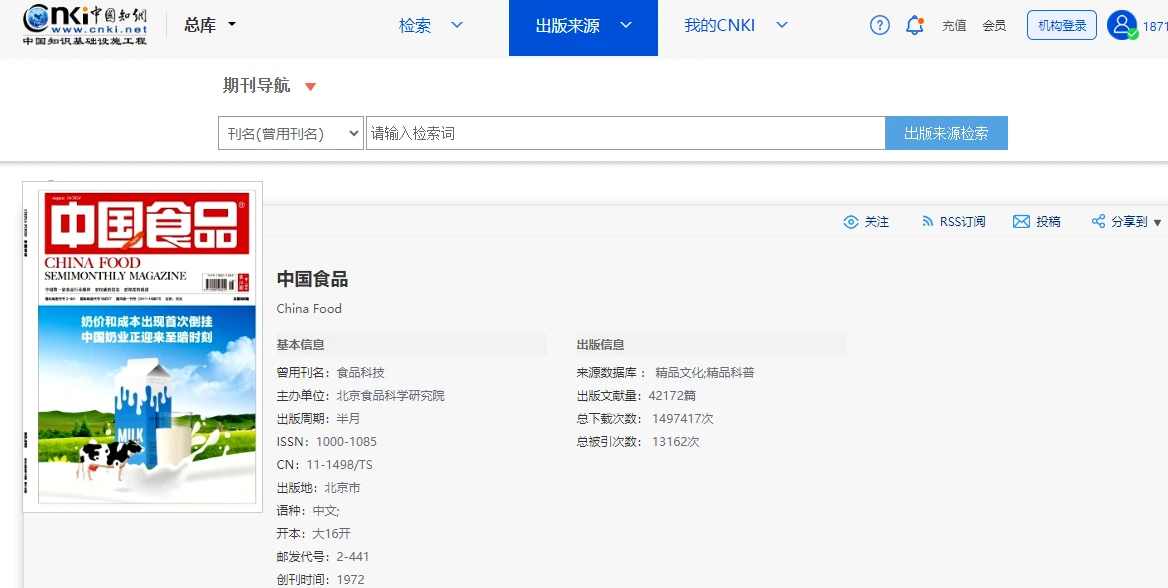Click the 出版来源检索 search button

pos(946,133)
